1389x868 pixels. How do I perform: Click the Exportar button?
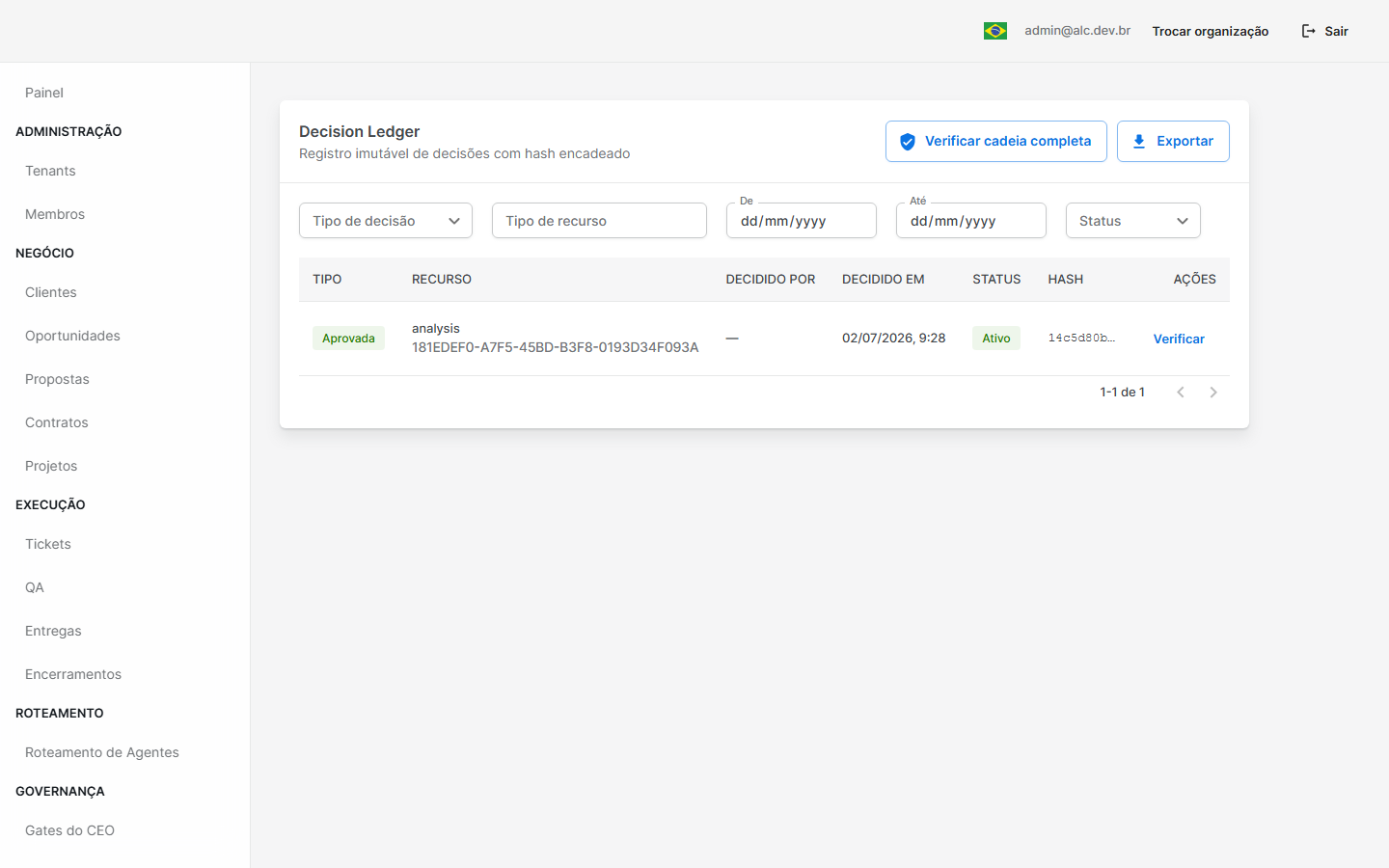pyautogui.click(x=1173, y=142)
